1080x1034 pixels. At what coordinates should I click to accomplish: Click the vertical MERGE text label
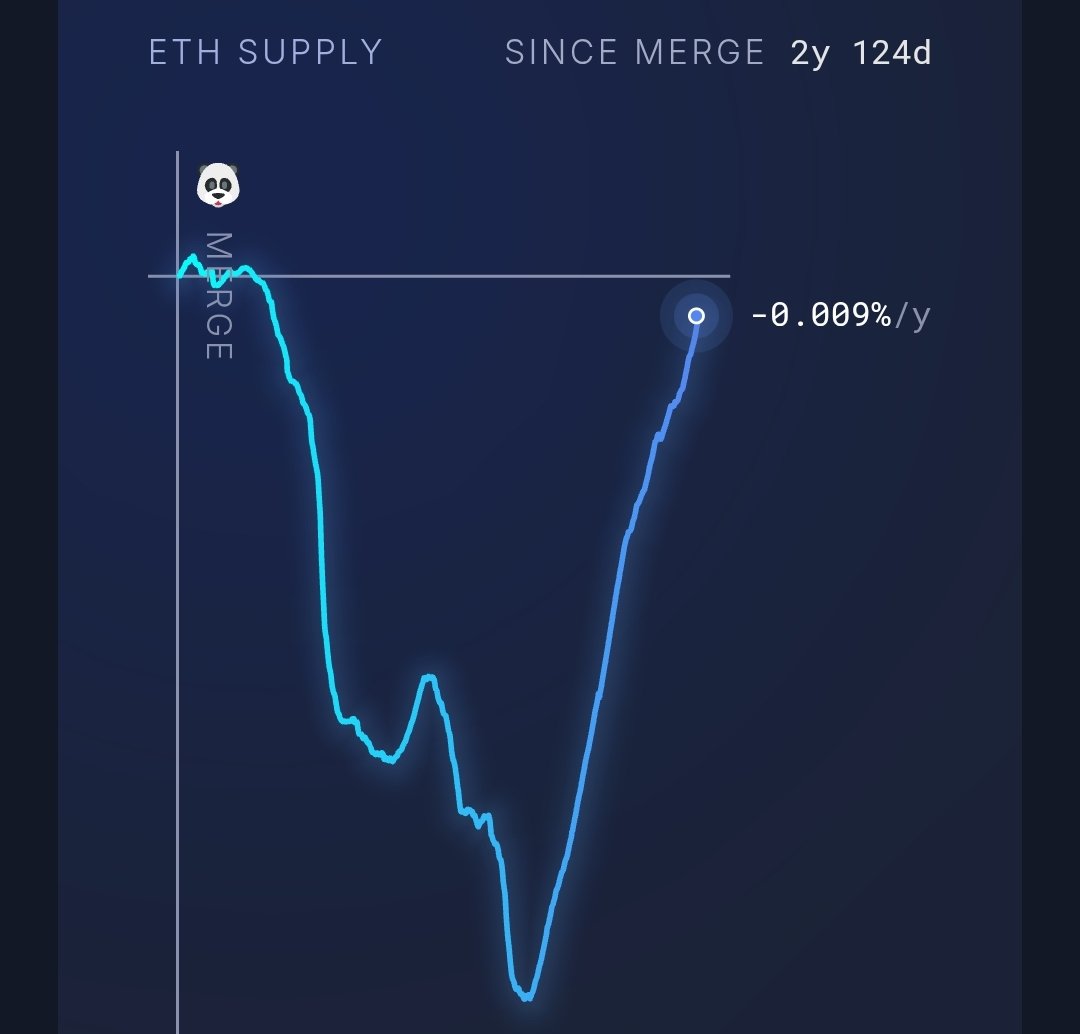click(x=219, y=296)
